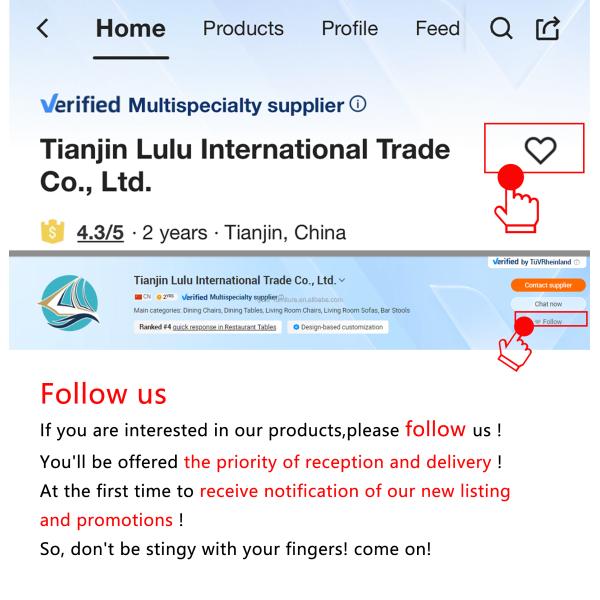Go back using the left arrow
The image size is (600, 600).
click(42, 29)
